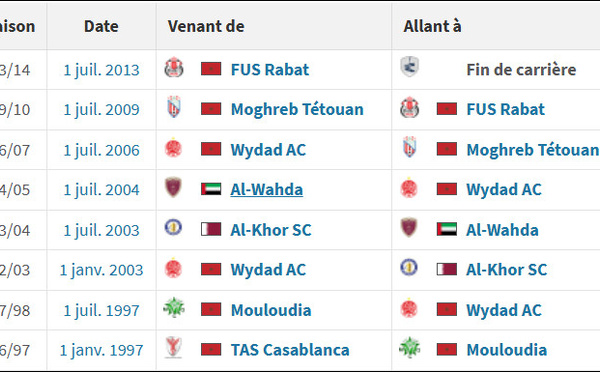Click Al-Wahda crest in 2004 row

coord(173,187)
